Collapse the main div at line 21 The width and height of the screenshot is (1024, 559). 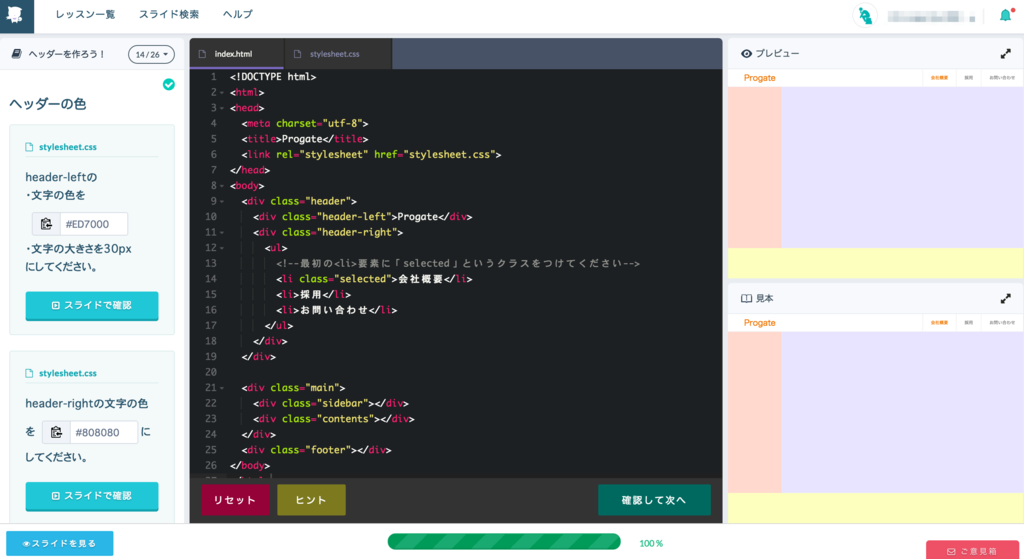tap(222, 388)
